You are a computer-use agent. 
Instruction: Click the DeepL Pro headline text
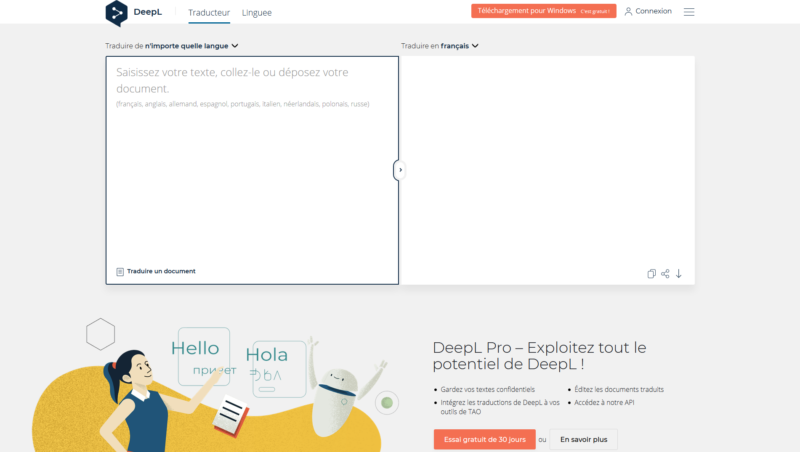pyautogui.click(x=539, y=356)
